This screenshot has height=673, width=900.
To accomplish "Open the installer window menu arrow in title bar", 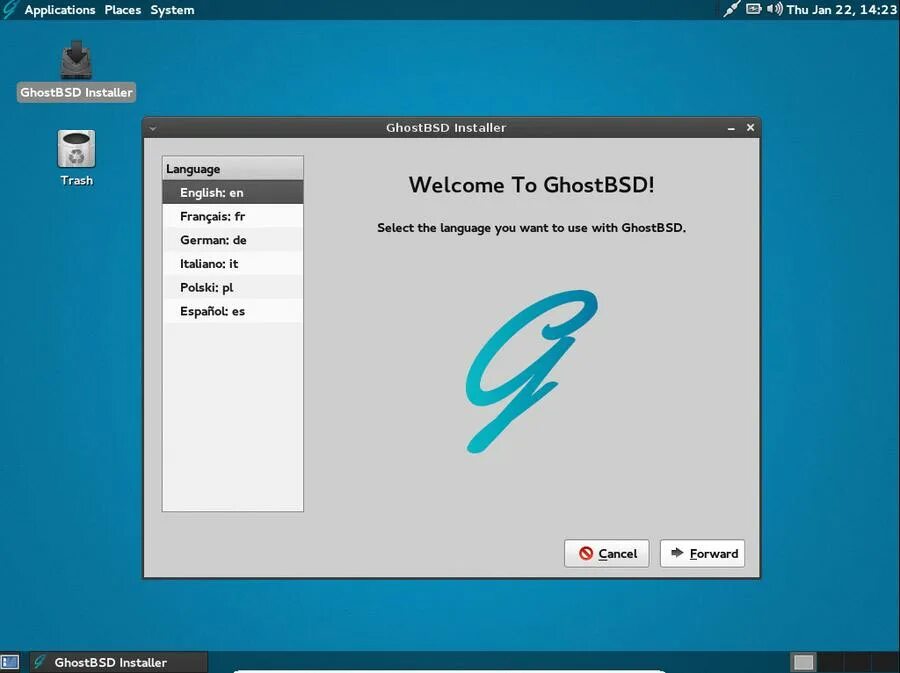I will click(153, 128).
